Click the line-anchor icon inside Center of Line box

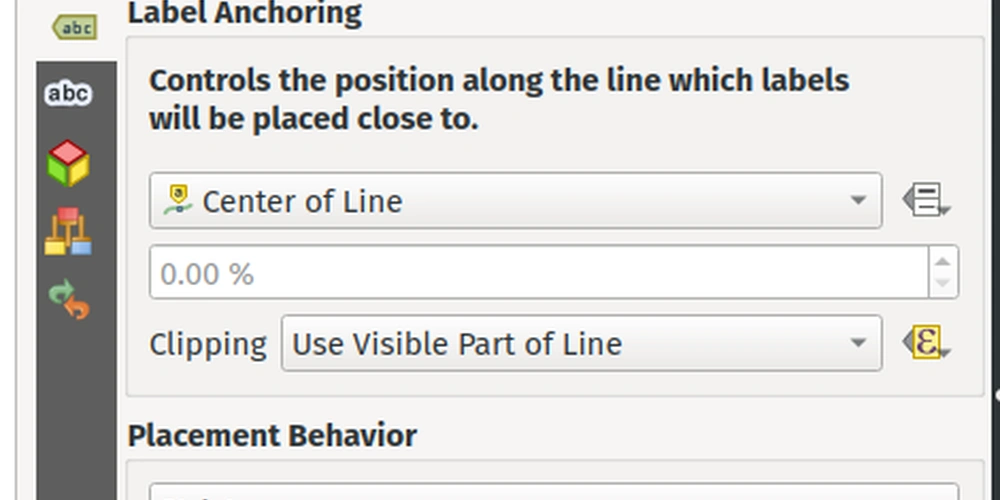[178, 200]
